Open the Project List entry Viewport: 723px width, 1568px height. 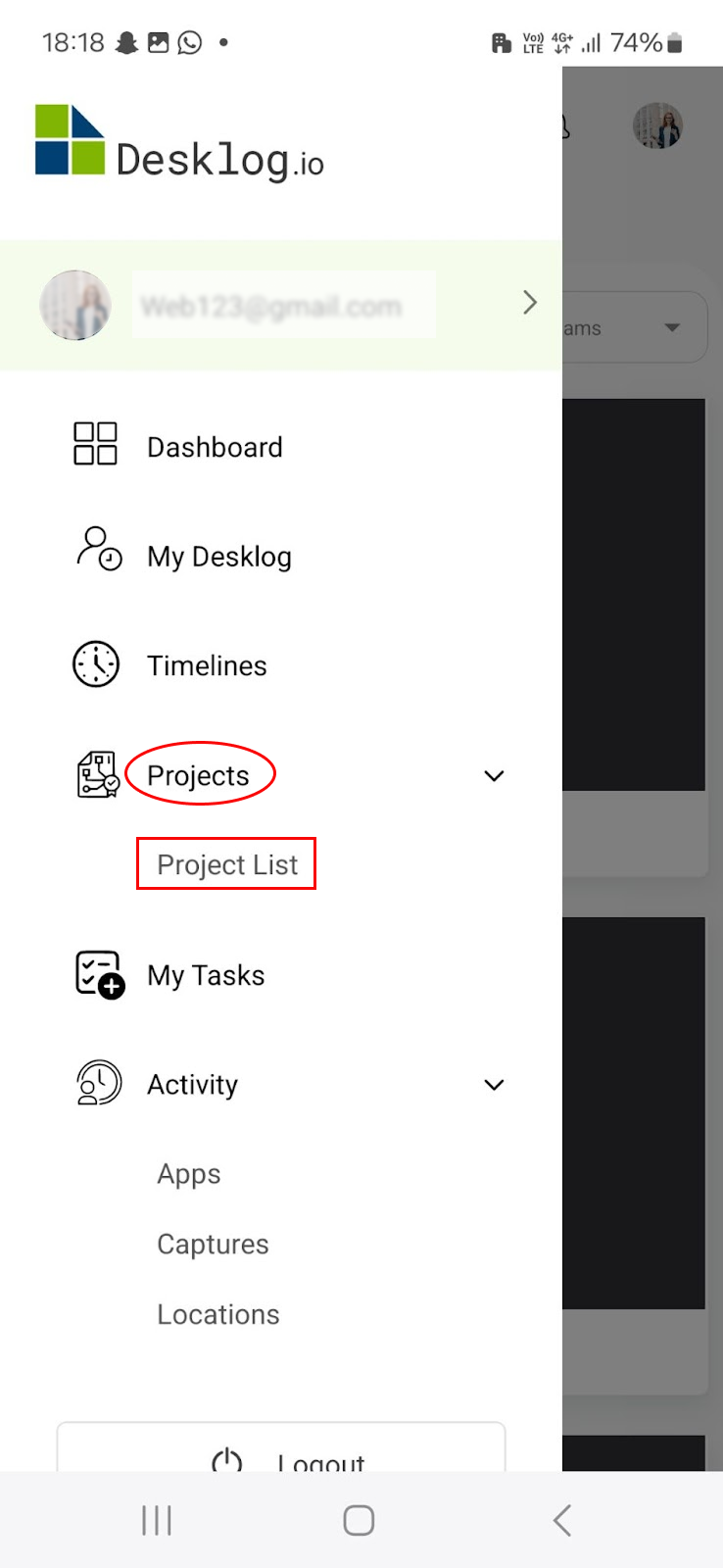coord(226,864)
